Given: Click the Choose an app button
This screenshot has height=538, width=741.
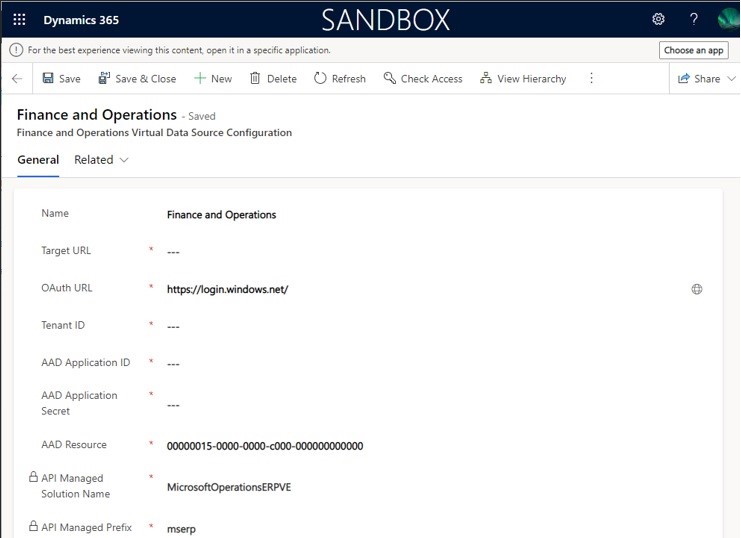Looking at the screenshot, I should (x=693, y=50).
